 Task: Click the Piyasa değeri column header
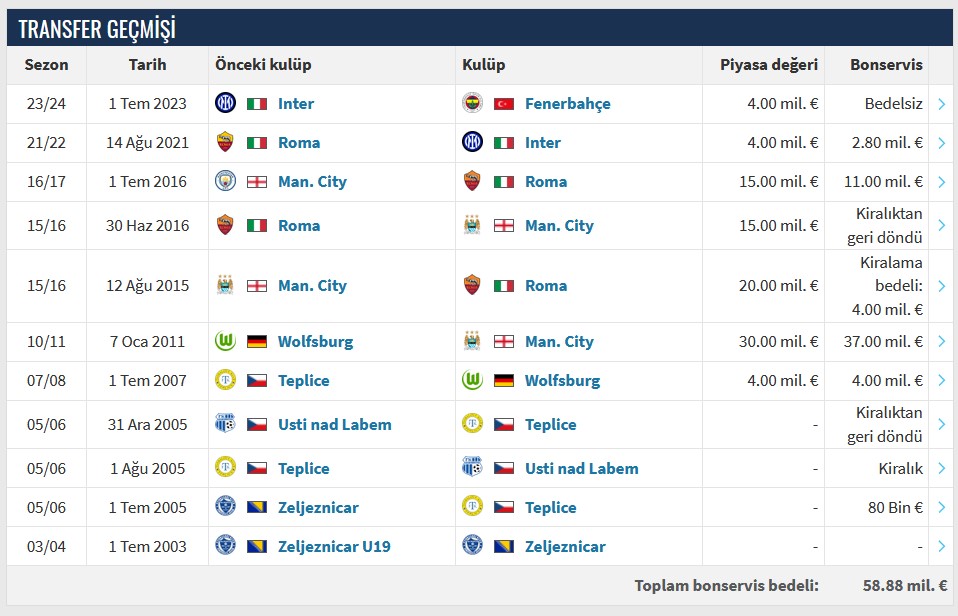point(769,65)
